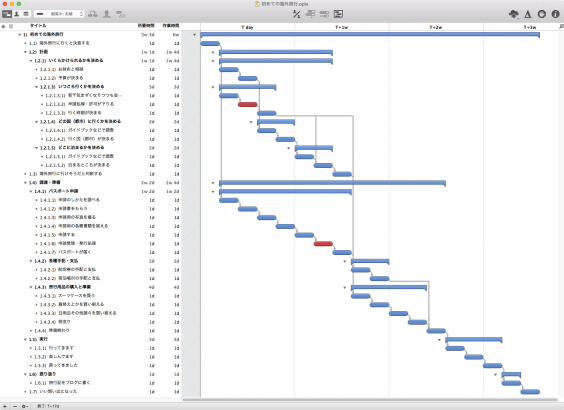Screen dimensions: 564x410
Task: Select task row 1.7)
Action: (91, 392)
